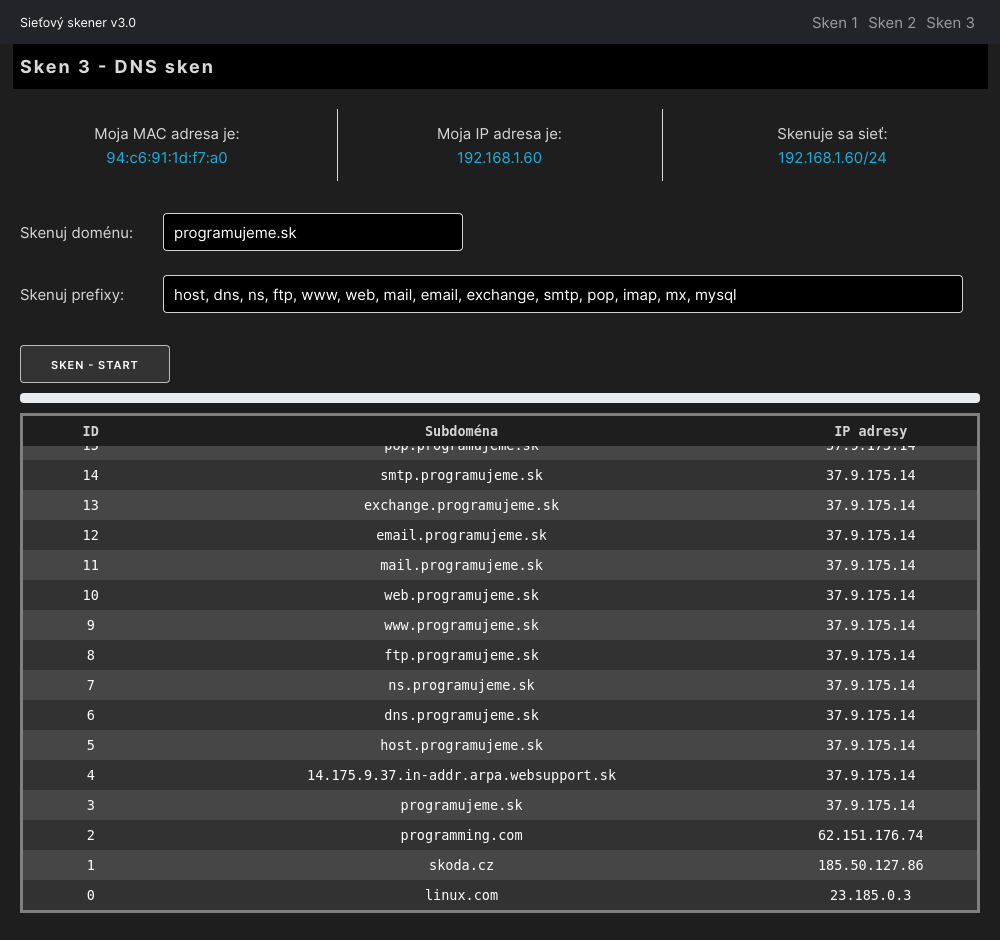The width and height of the screenshot is (1000, 940).
Task: Click the programming.com row
Action: click(461, 835)
